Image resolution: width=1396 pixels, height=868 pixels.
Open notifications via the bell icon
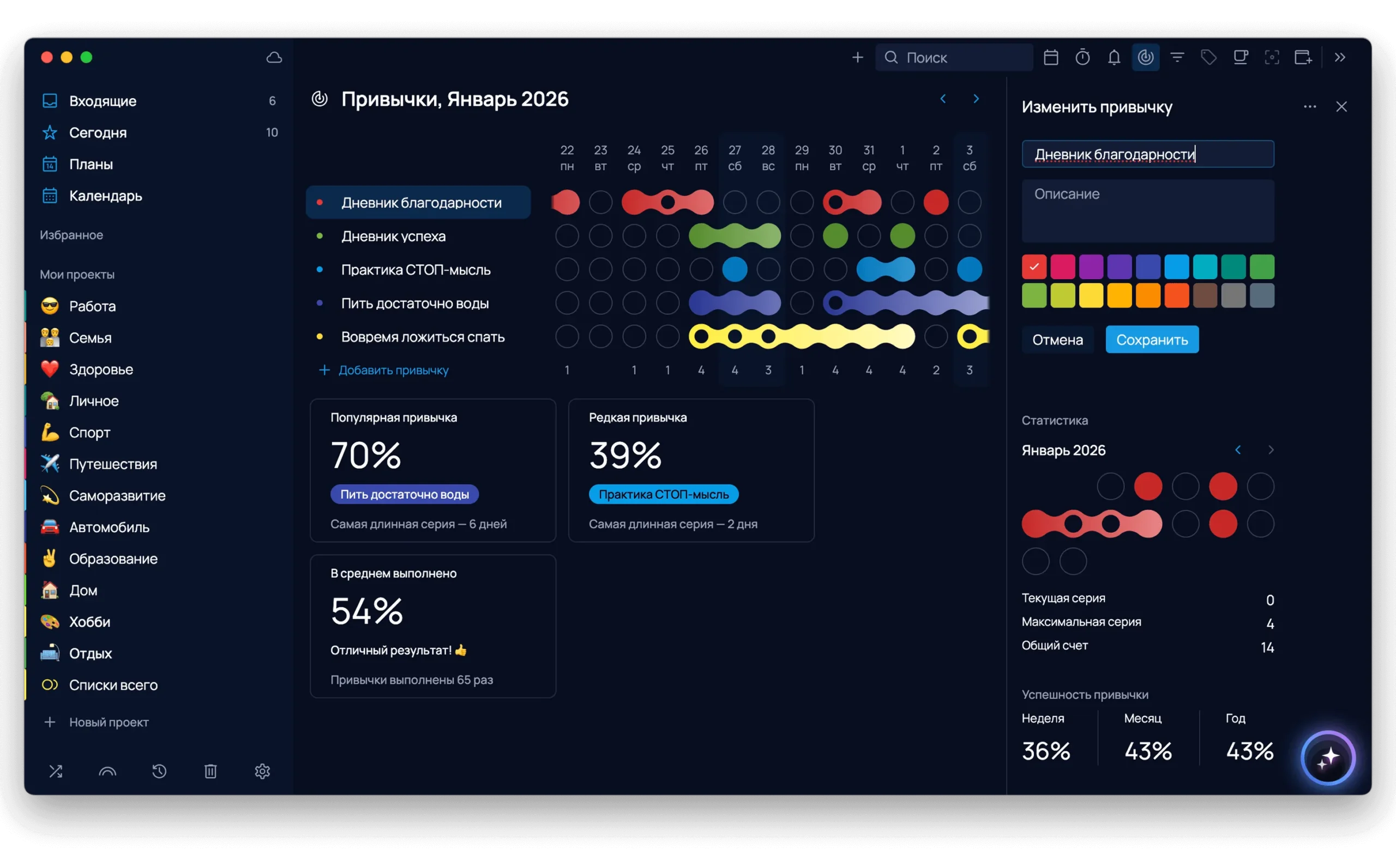tap(1114, 57)
